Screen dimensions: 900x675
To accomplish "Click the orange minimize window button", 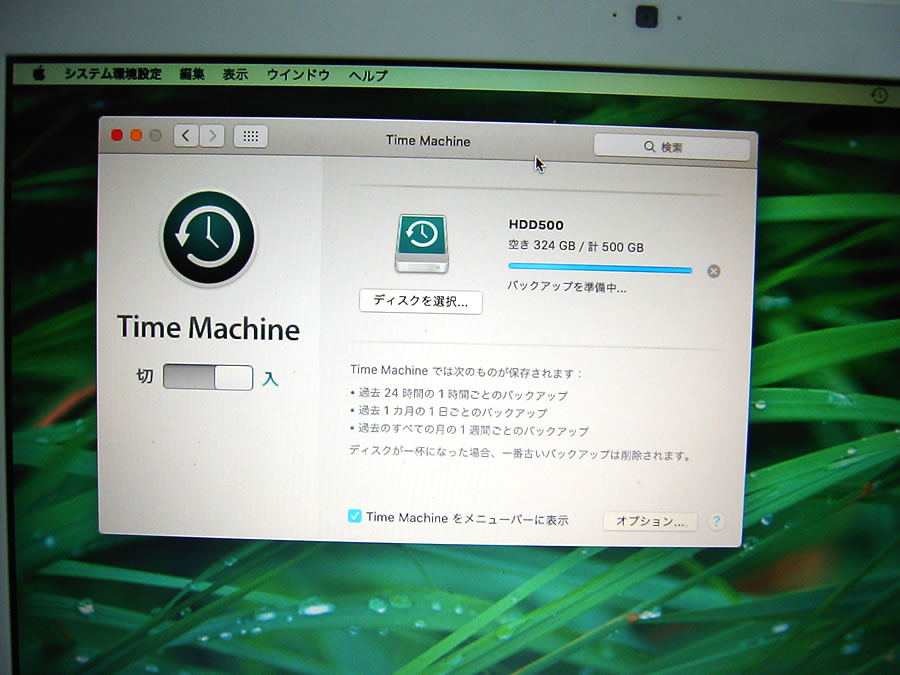I will (x=137, y=135).
